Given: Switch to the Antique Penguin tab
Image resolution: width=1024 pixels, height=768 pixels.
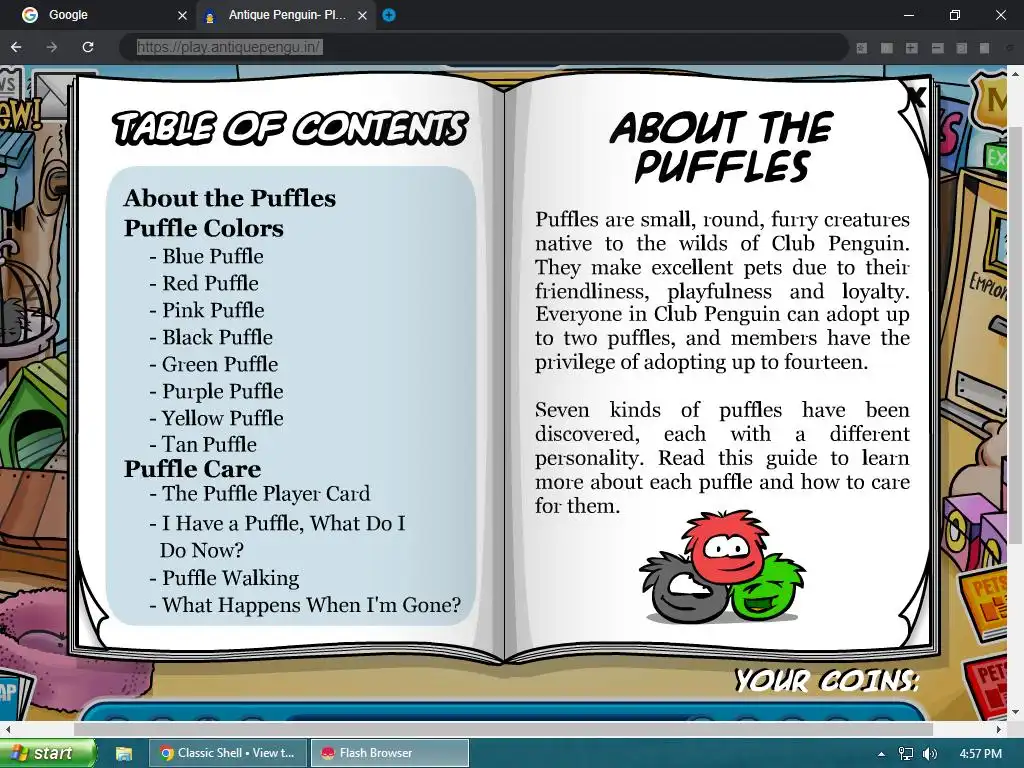Looking at the screenshot, I should coord(284,15).
